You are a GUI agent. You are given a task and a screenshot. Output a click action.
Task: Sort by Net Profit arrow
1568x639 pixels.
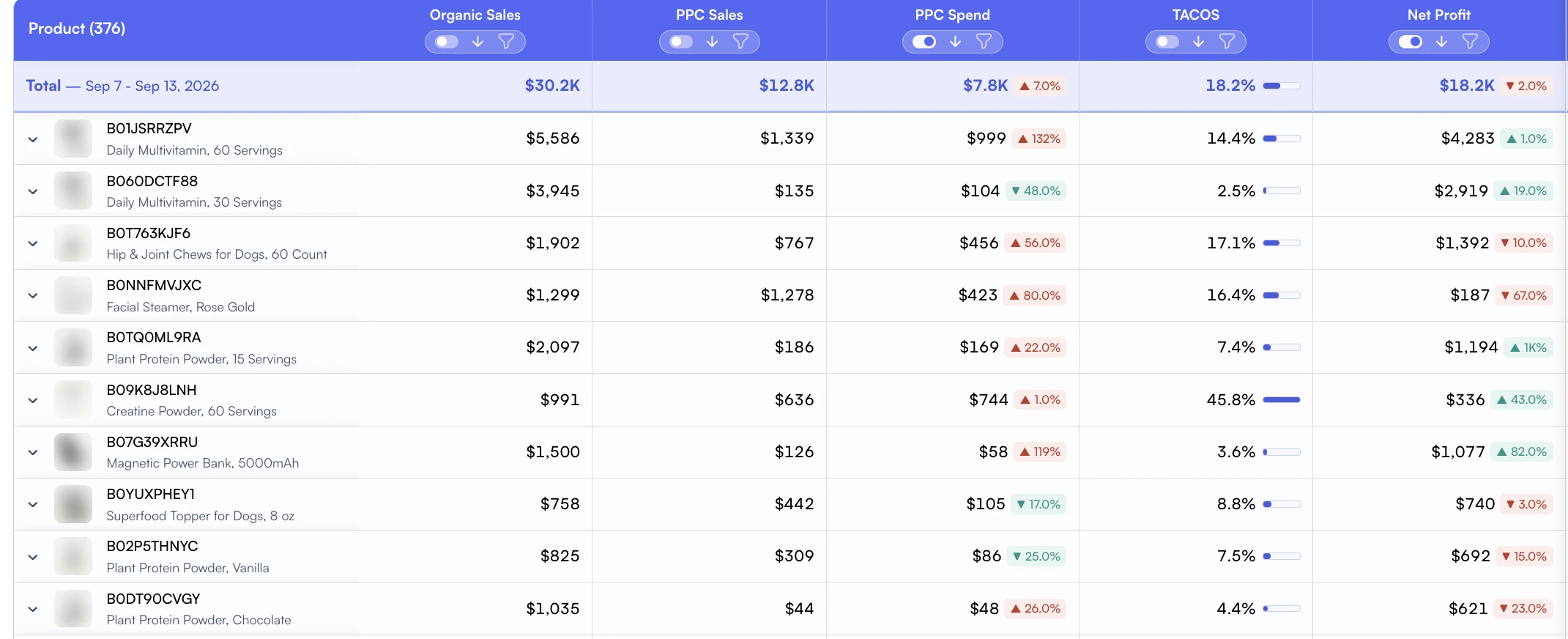pyautogui.click(x=1441, y=42)
